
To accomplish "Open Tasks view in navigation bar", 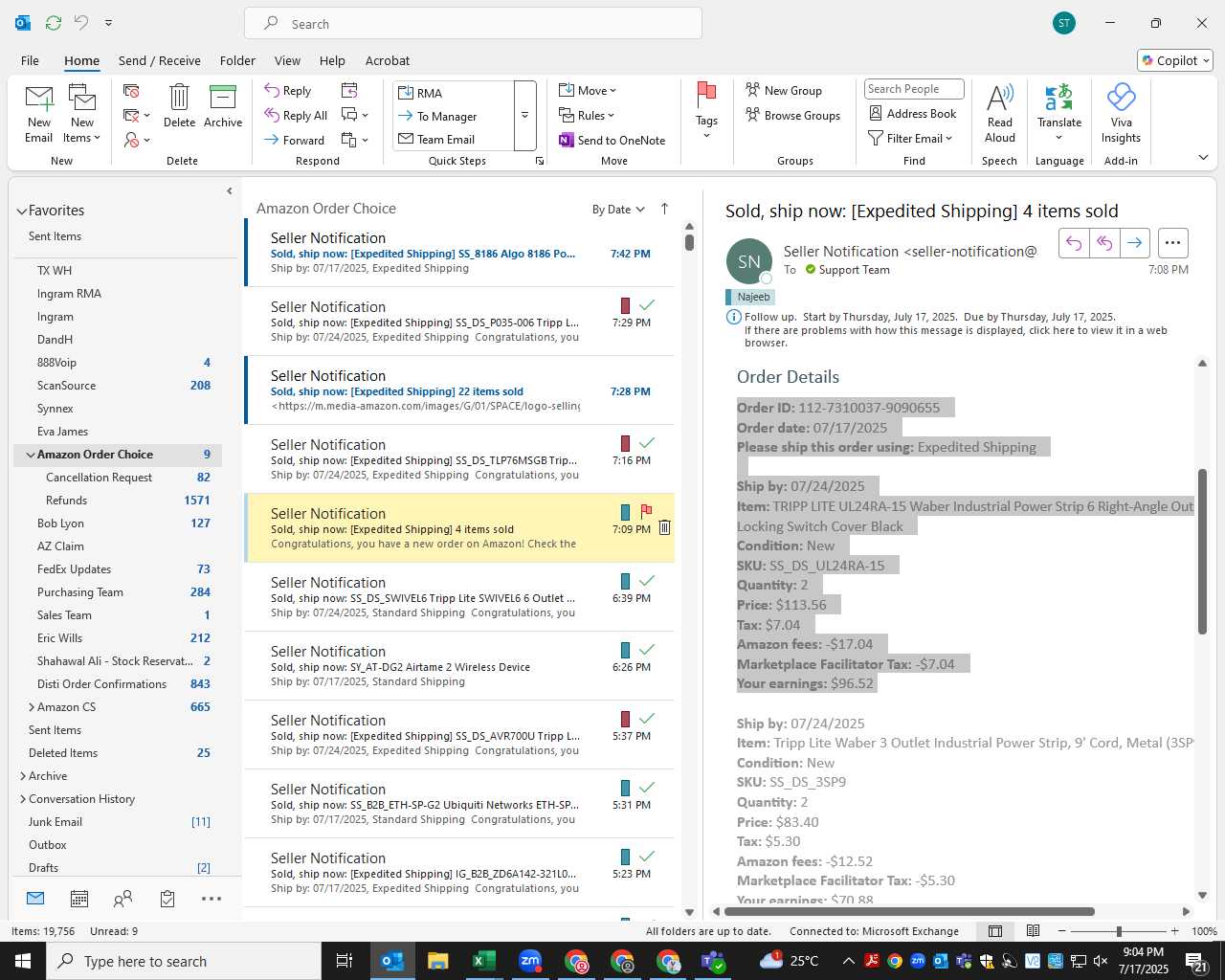I will pyautogui.click(x=167, y=899).
